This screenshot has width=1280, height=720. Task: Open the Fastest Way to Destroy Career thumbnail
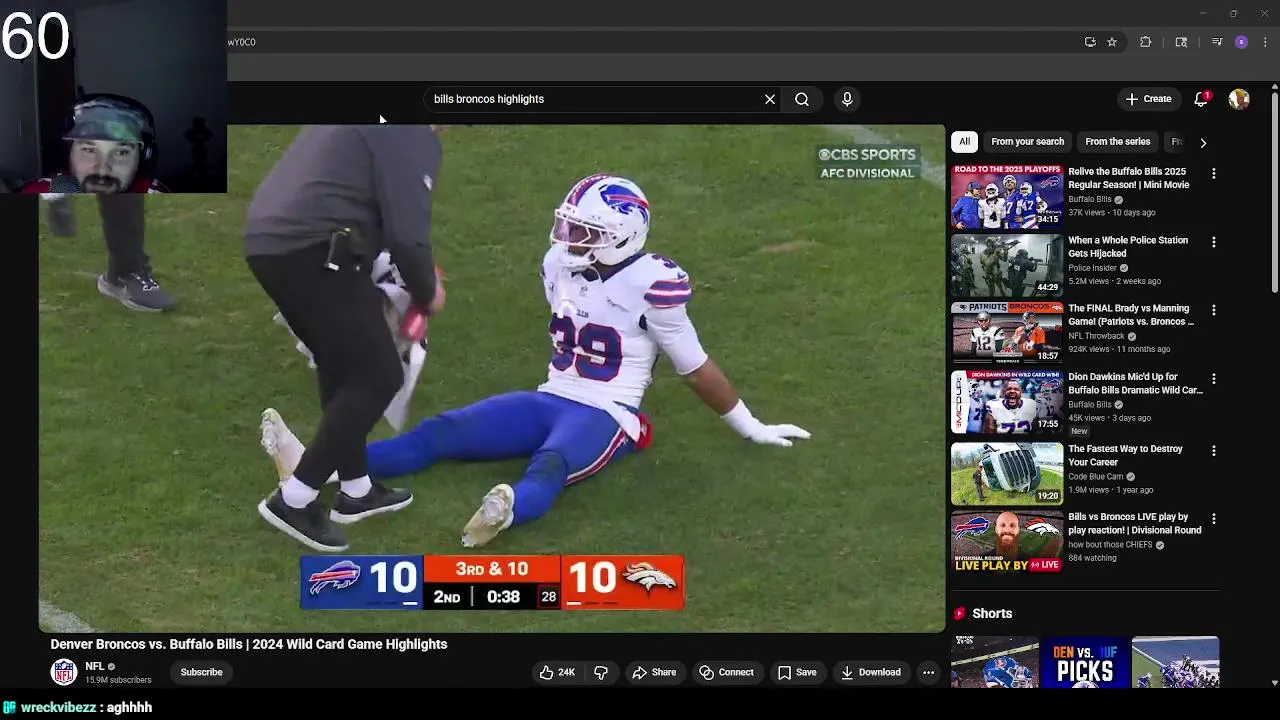point(1007,474)
